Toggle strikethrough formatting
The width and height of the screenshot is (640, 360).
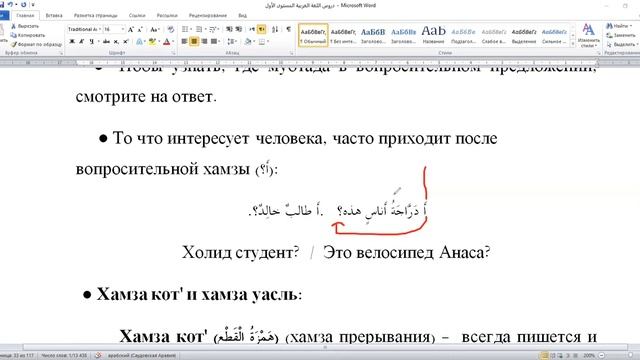coord(106,41)
